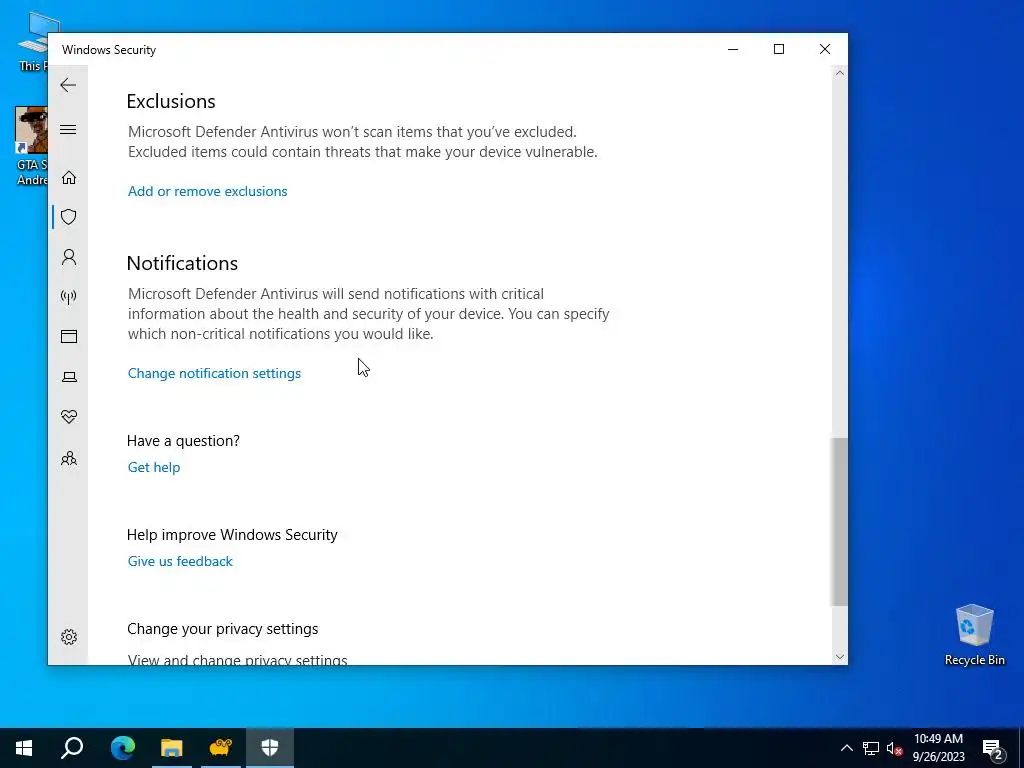1024x768 pixels.
Task: Click the Give us feedback link
Action: point(180,562)
